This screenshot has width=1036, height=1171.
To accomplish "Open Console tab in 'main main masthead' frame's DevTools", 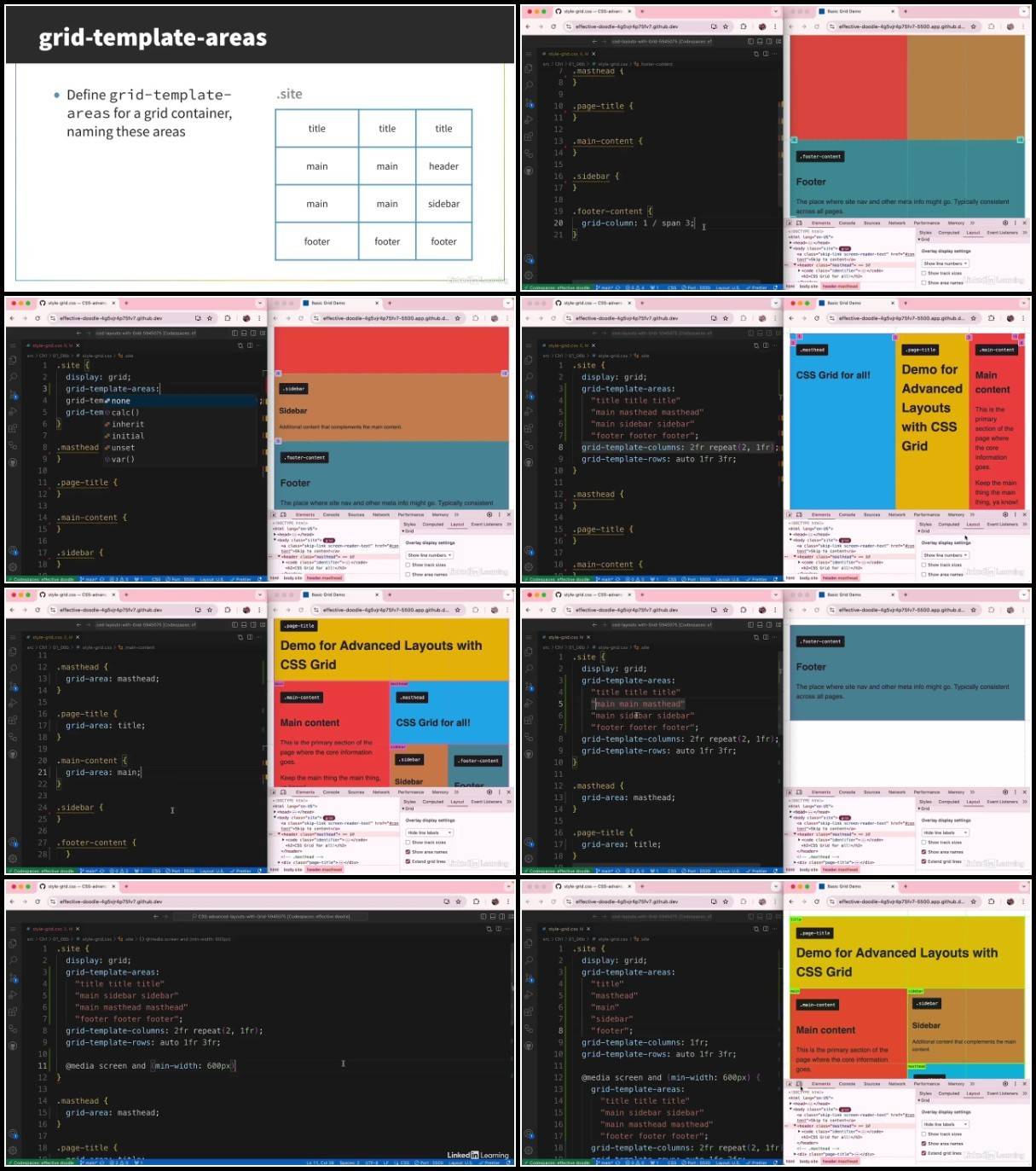I will pyautogui.click(x=847, y=792).
